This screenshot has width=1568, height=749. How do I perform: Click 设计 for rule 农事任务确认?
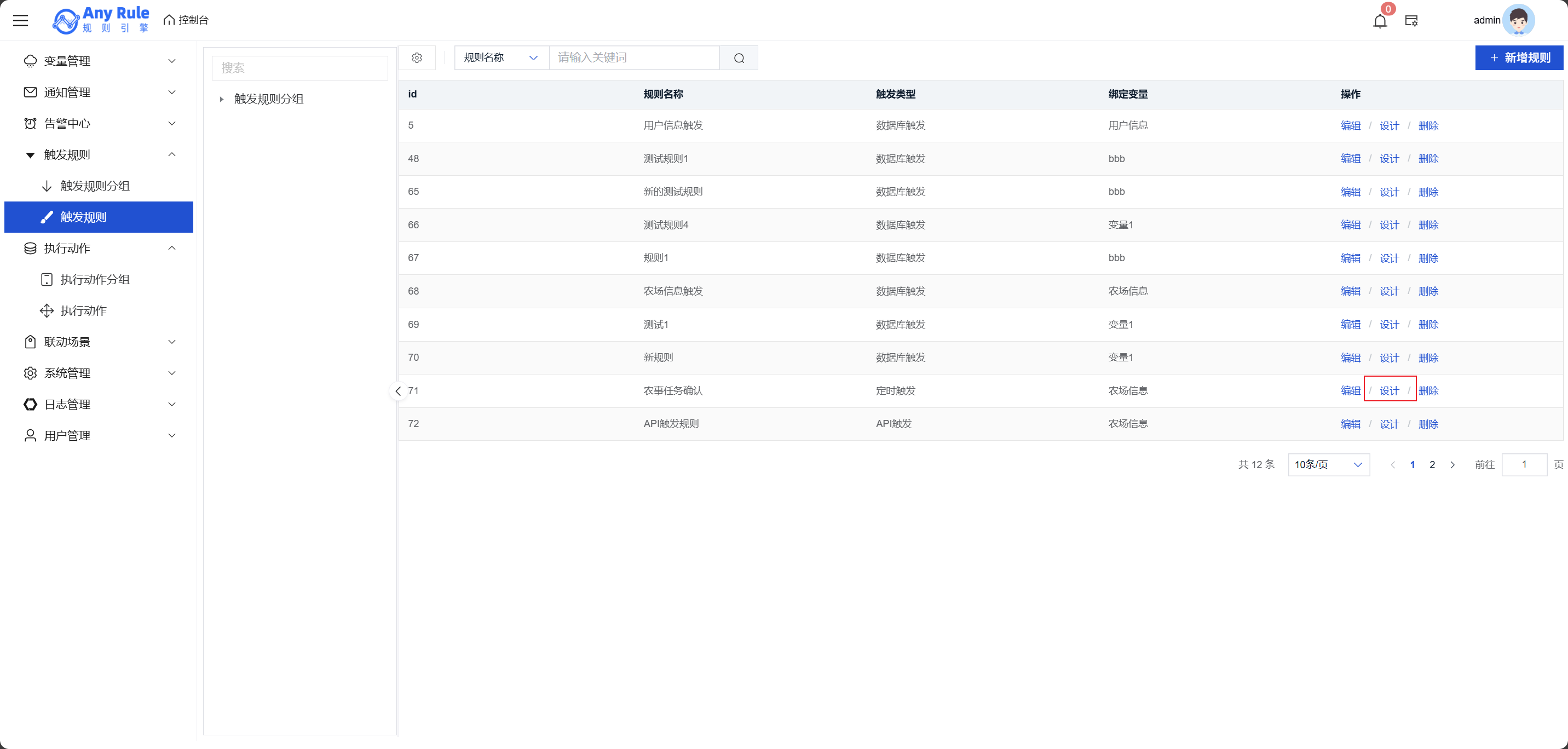pyautogui.click(x=1389, y=391)
